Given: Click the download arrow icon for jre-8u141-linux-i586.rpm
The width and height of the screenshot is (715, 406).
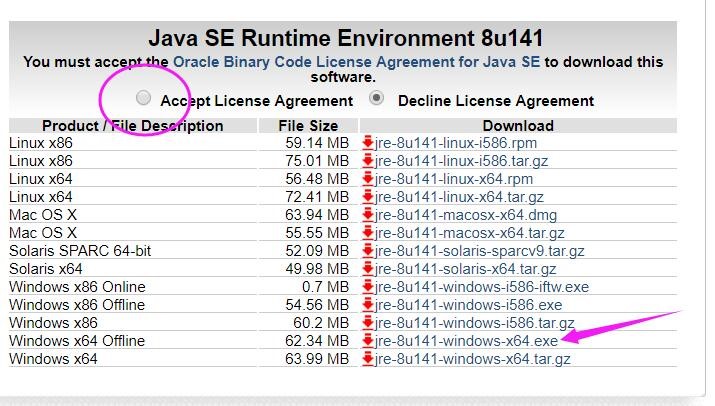Looking at the screenshot, I should coord(368,143).
